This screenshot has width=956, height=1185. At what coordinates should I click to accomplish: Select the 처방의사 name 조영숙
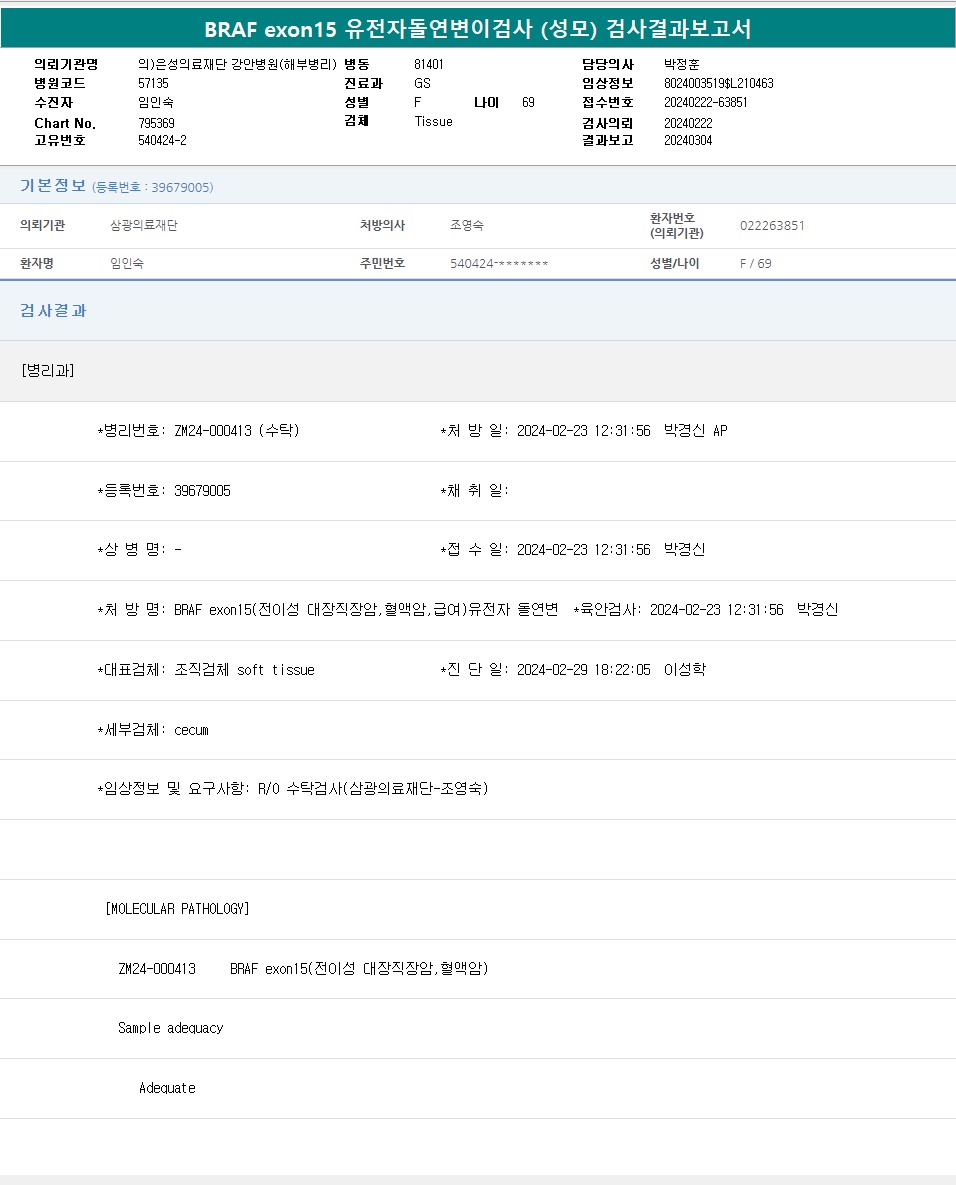467,226
